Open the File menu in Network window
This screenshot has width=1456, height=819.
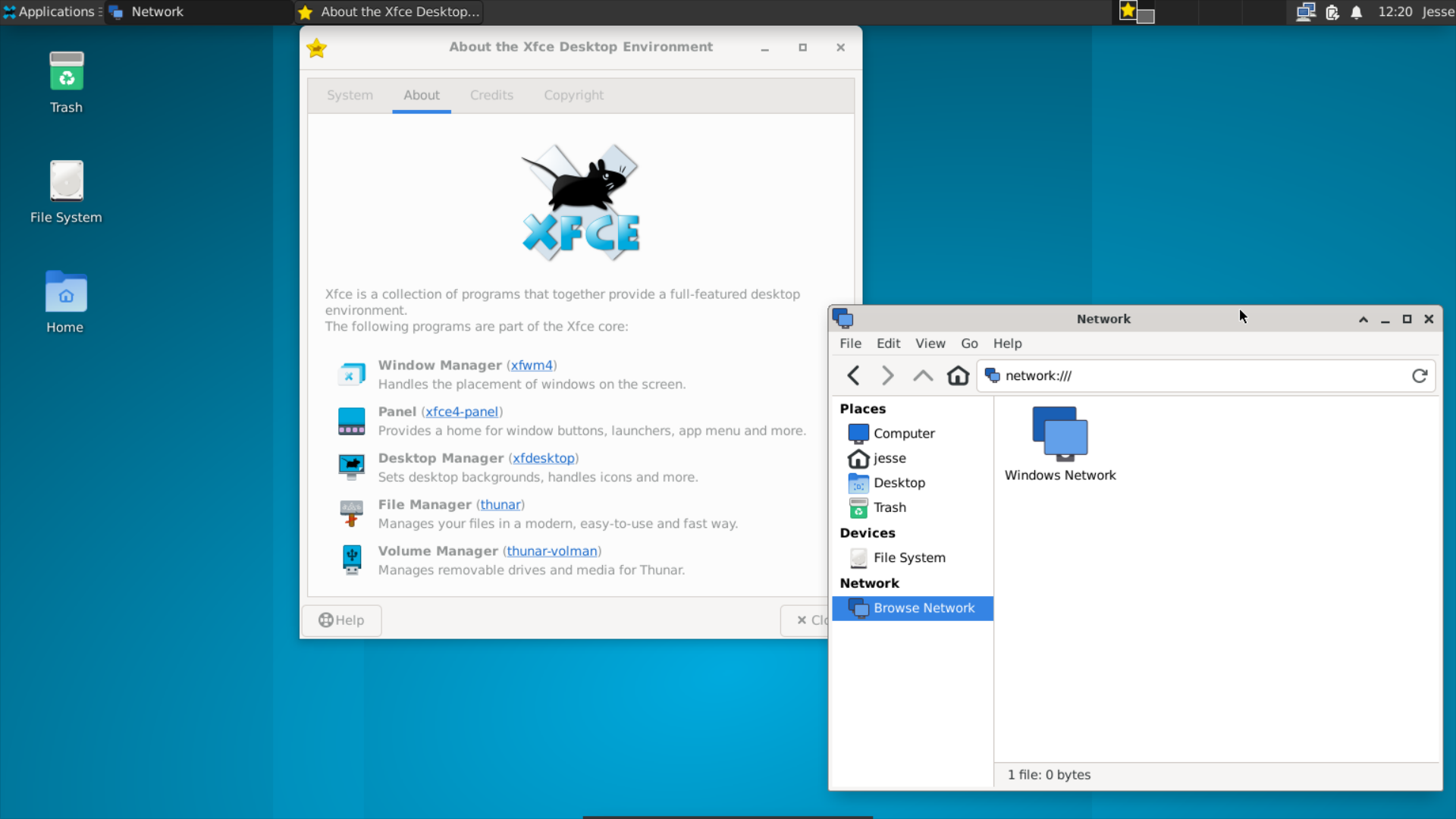[x=850, y=344]
